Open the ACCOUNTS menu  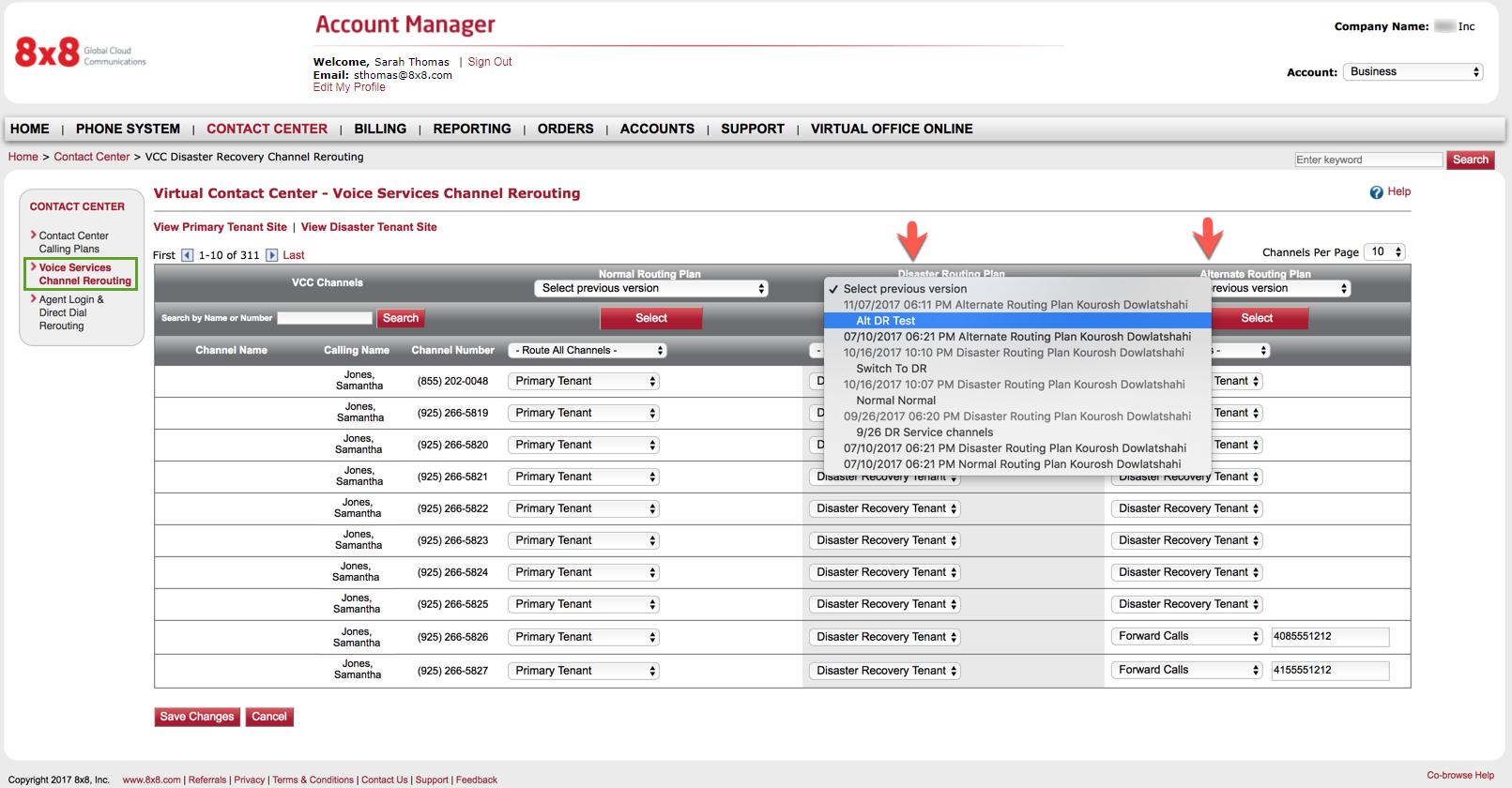coord(657,129)
